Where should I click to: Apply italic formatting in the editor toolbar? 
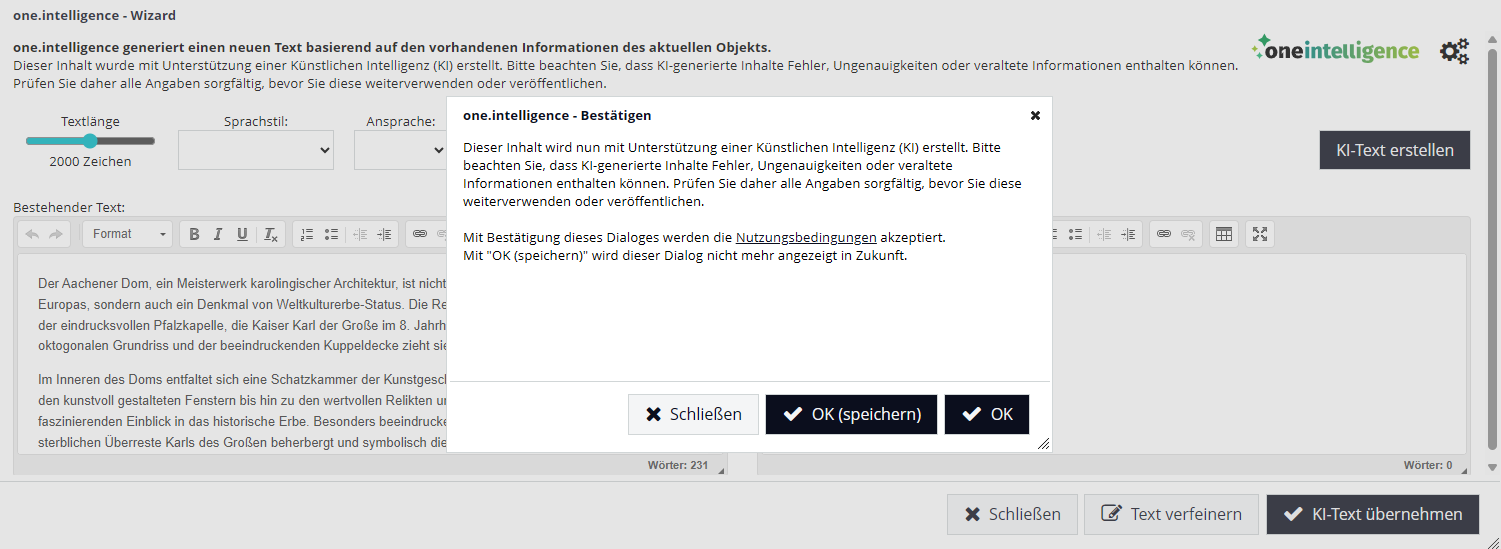(217, 234)
